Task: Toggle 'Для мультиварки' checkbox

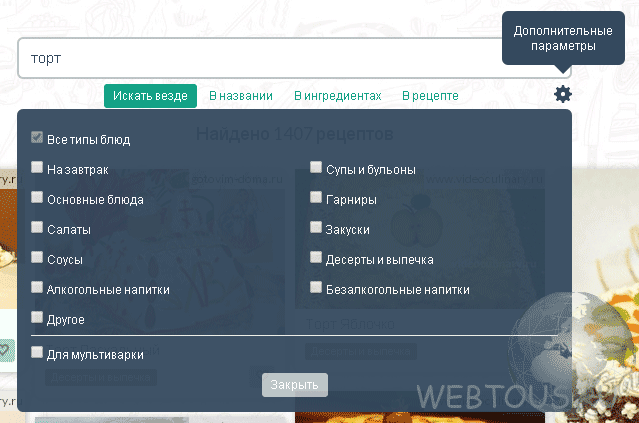Action: click(37, 352)
